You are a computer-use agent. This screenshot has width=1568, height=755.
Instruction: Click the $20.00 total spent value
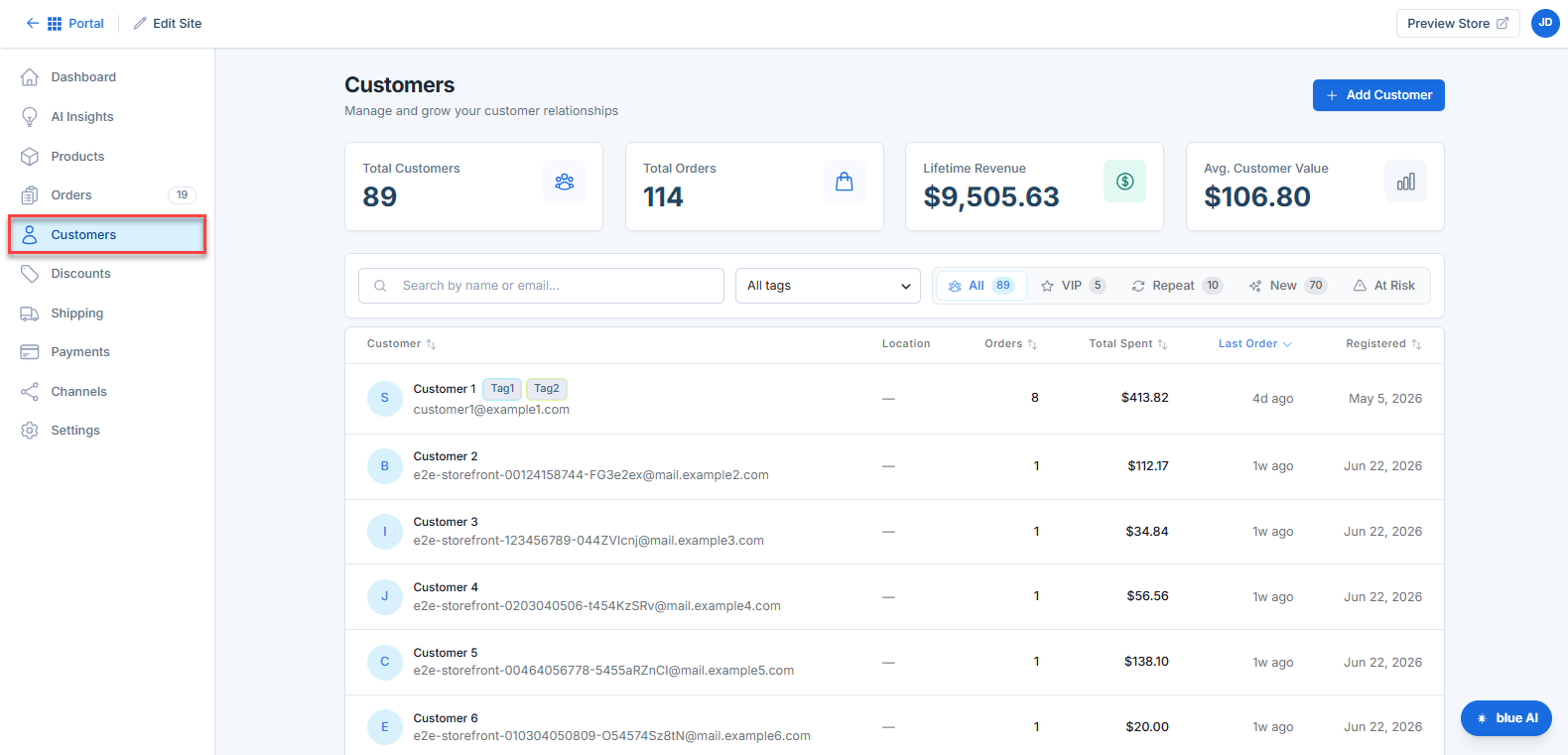[x=1147, y=727]
